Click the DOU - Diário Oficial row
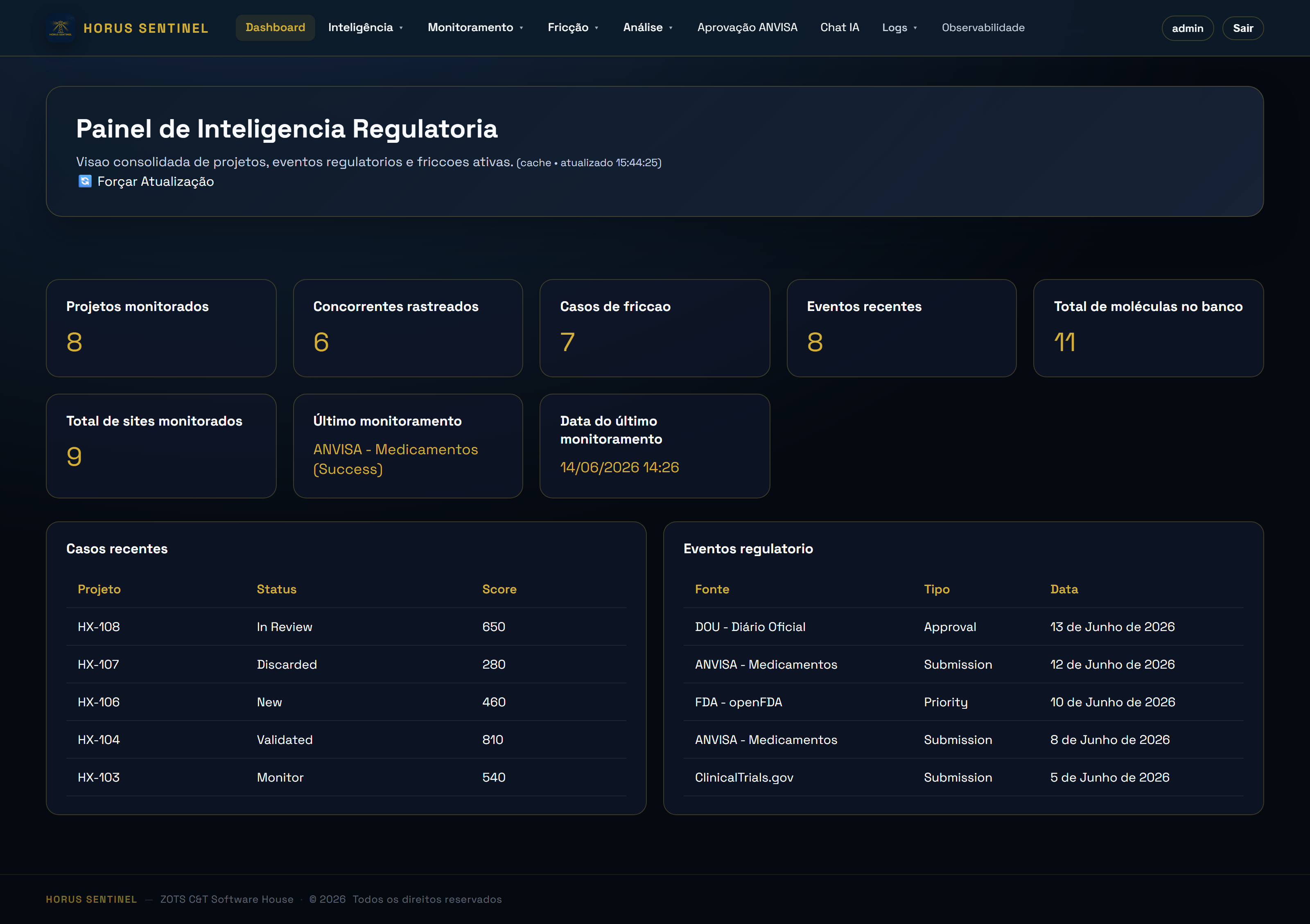 click(x=963, y=627)
